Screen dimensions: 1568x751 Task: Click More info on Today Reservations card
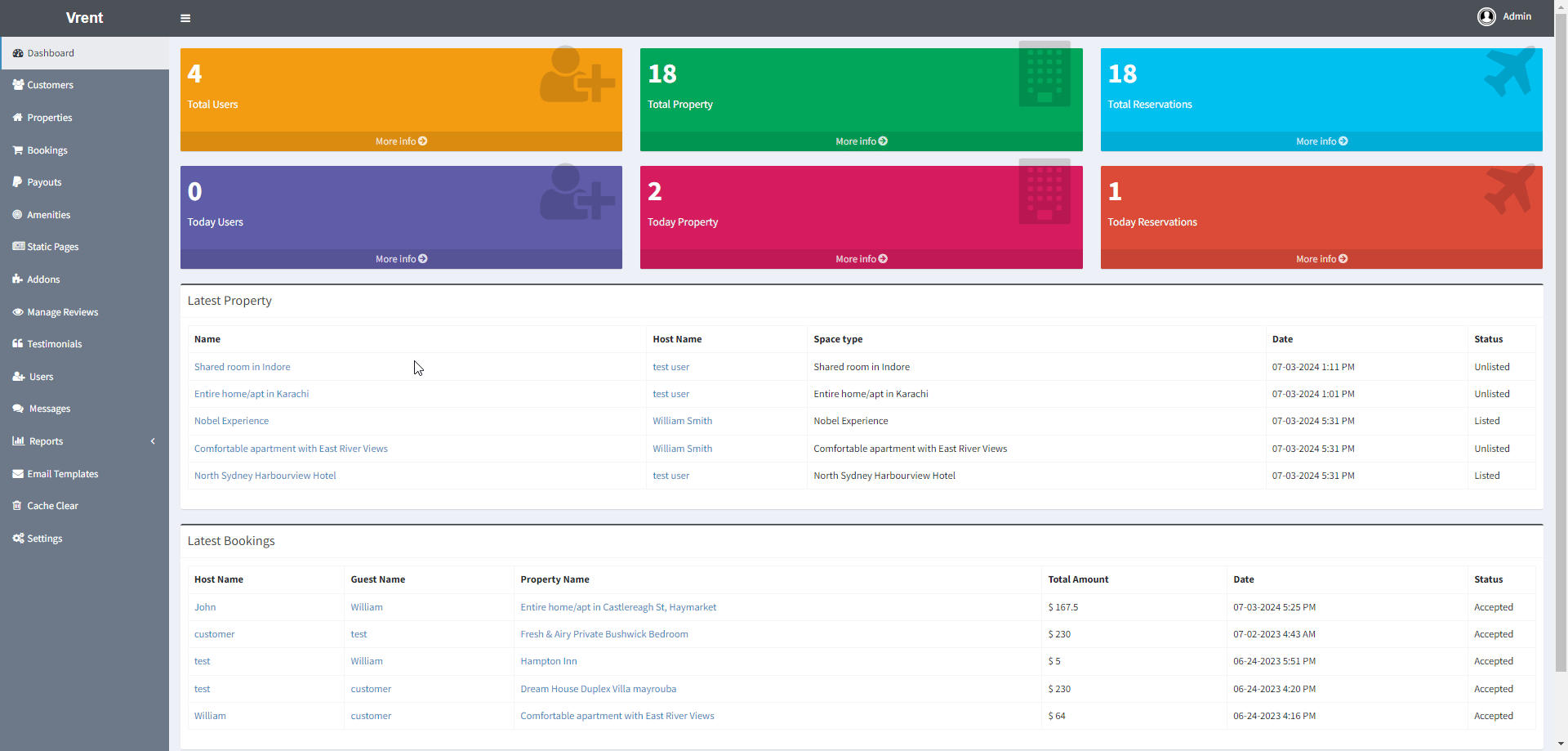pyautogui.click(x=1321, y=259)
